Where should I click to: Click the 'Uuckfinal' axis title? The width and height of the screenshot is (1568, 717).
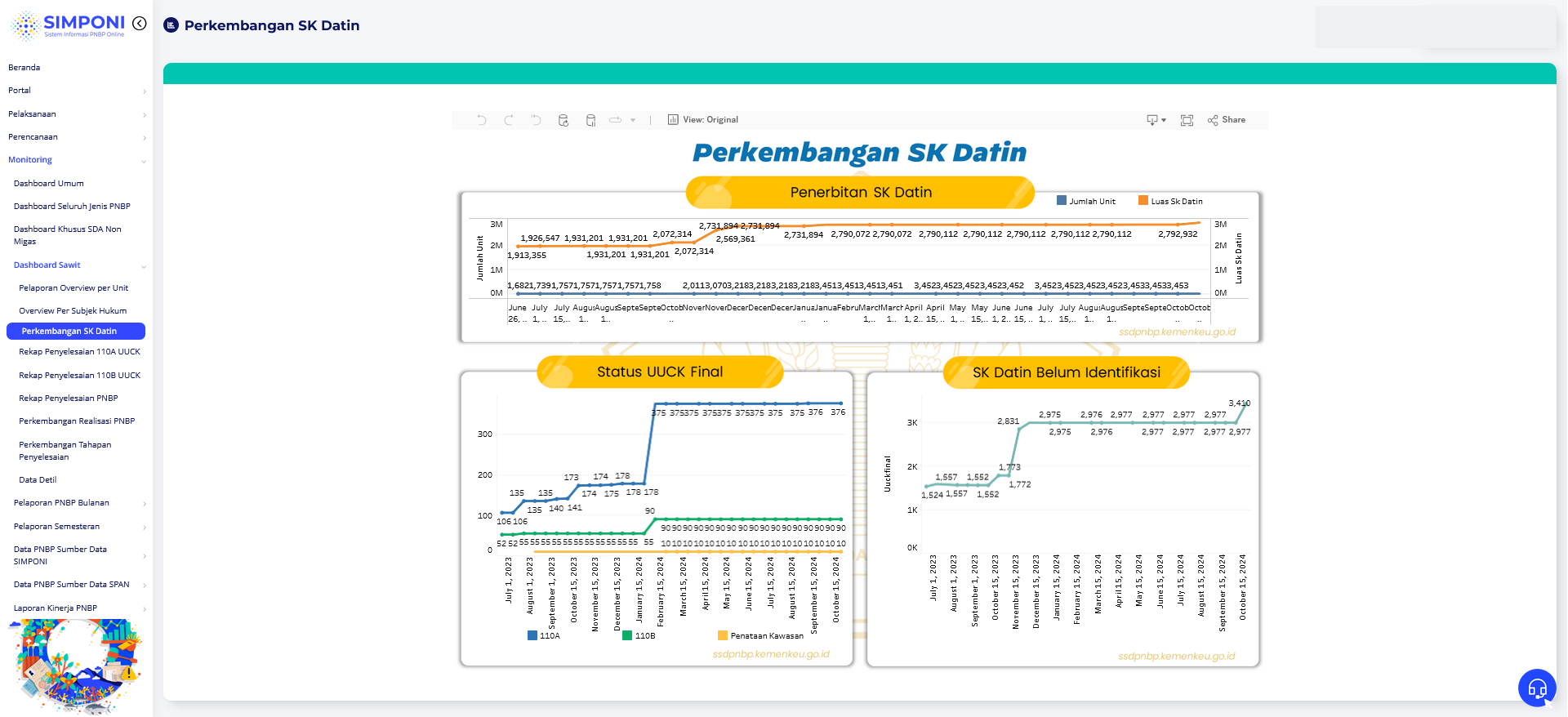tap(888, 474)
